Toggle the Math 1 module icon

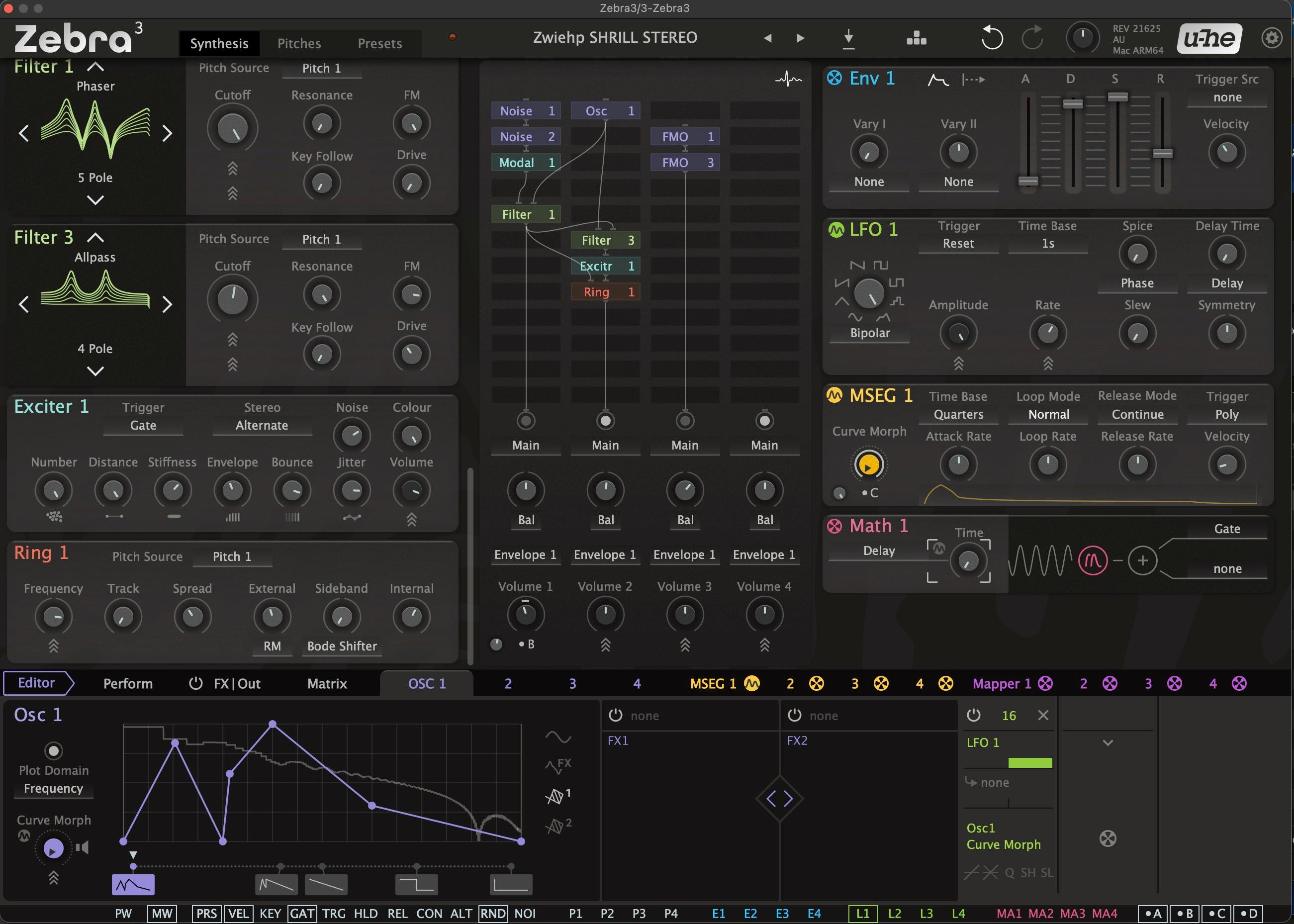[834, 526]
